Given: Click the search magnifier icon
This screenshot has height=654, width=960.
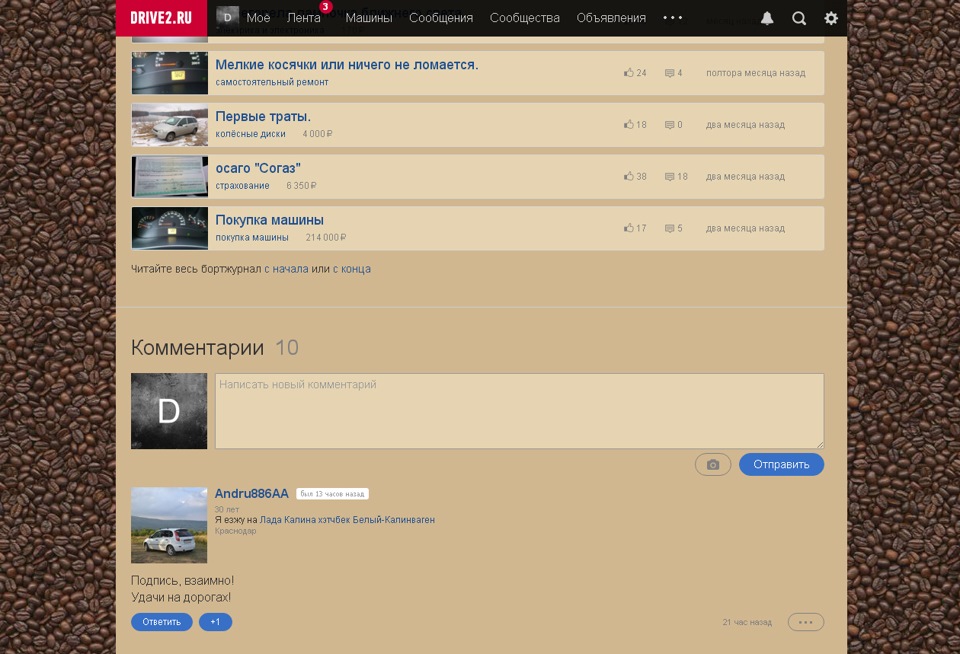Looking at the screenshot, I should [x=798, y=18].
